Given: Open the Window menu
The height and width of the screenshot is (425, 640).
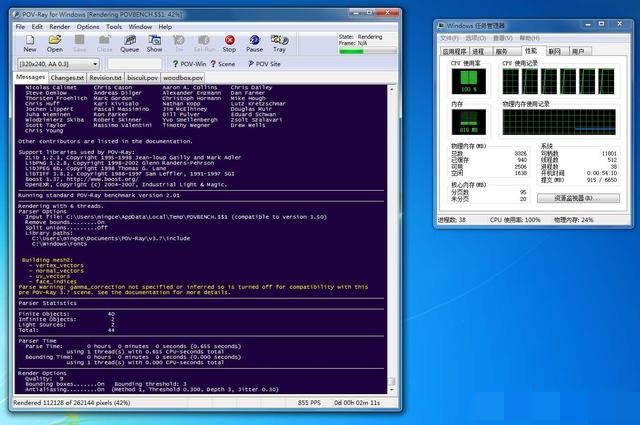Looking at the screenshot, I should click(x=140, y=27).
